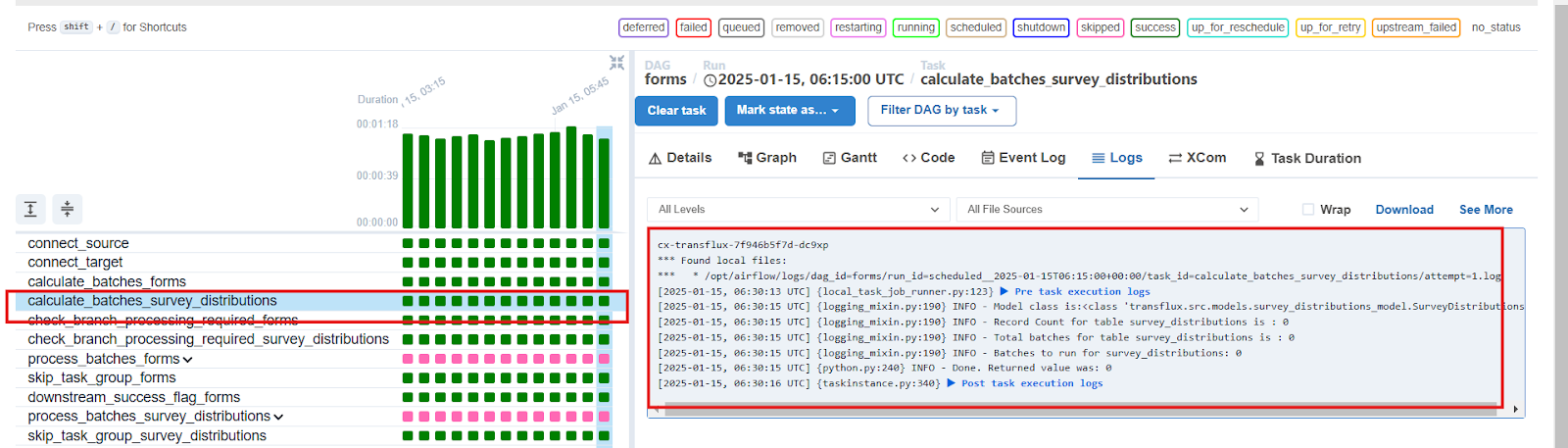The image size is (1568, 448).
Task: Open the Mark state as dropdown button
Action: point(789,111)
